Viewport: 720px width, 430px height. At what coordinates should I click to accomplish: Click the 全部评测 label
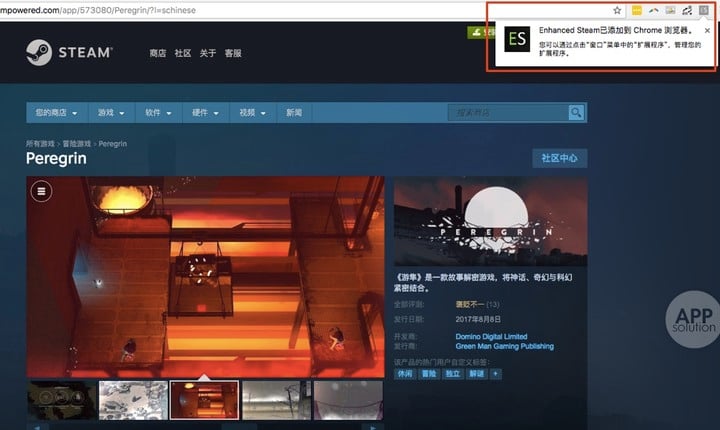[x=409, y=304]
